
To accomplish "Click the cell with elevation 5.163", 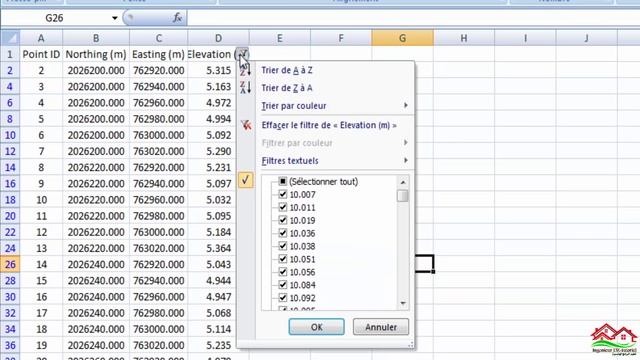I will tap(212, 87).
